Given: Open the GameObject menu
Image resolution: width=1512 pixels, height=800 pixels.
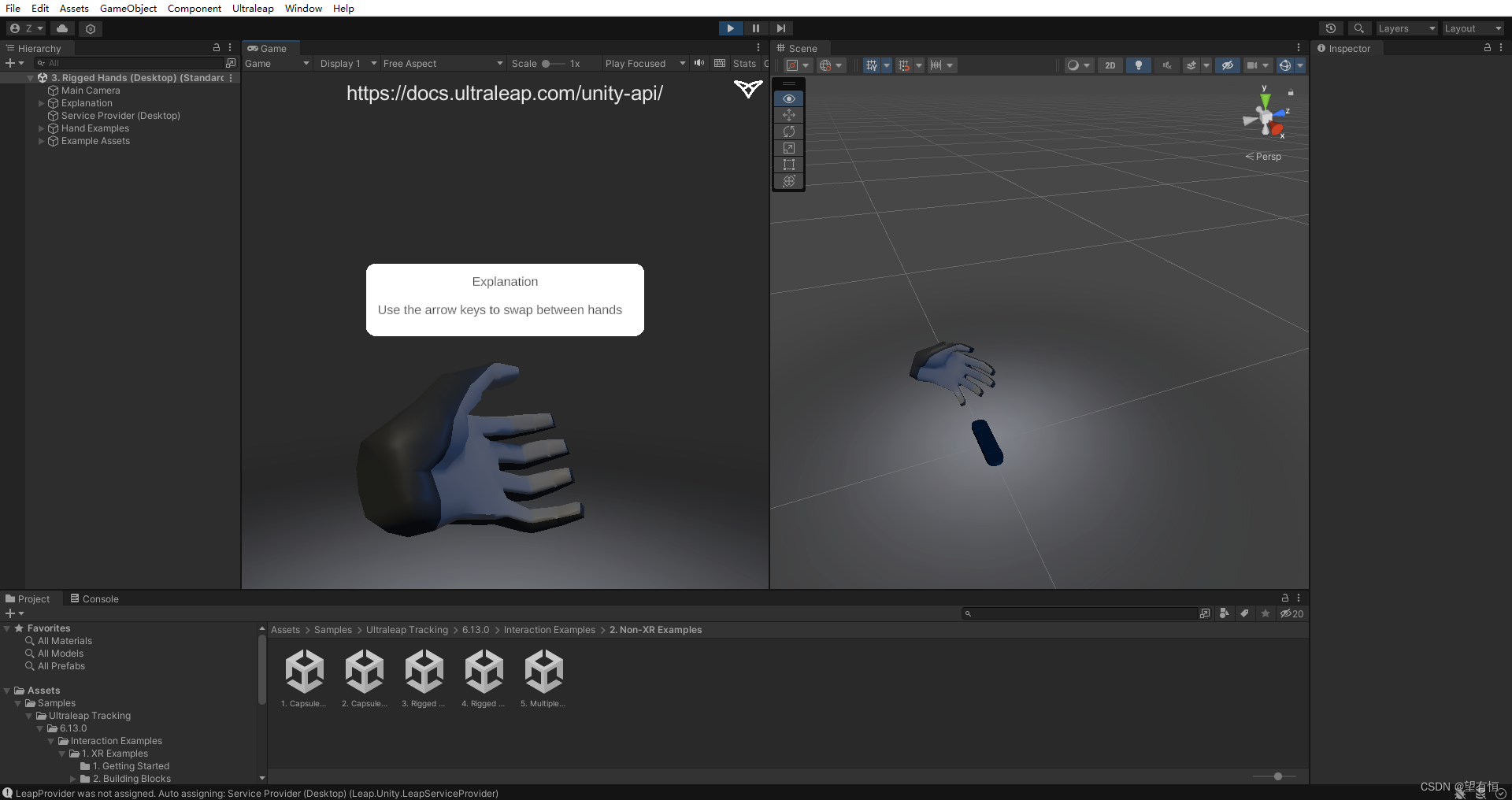Looking at the screenshot, I should tap(128, 8).
